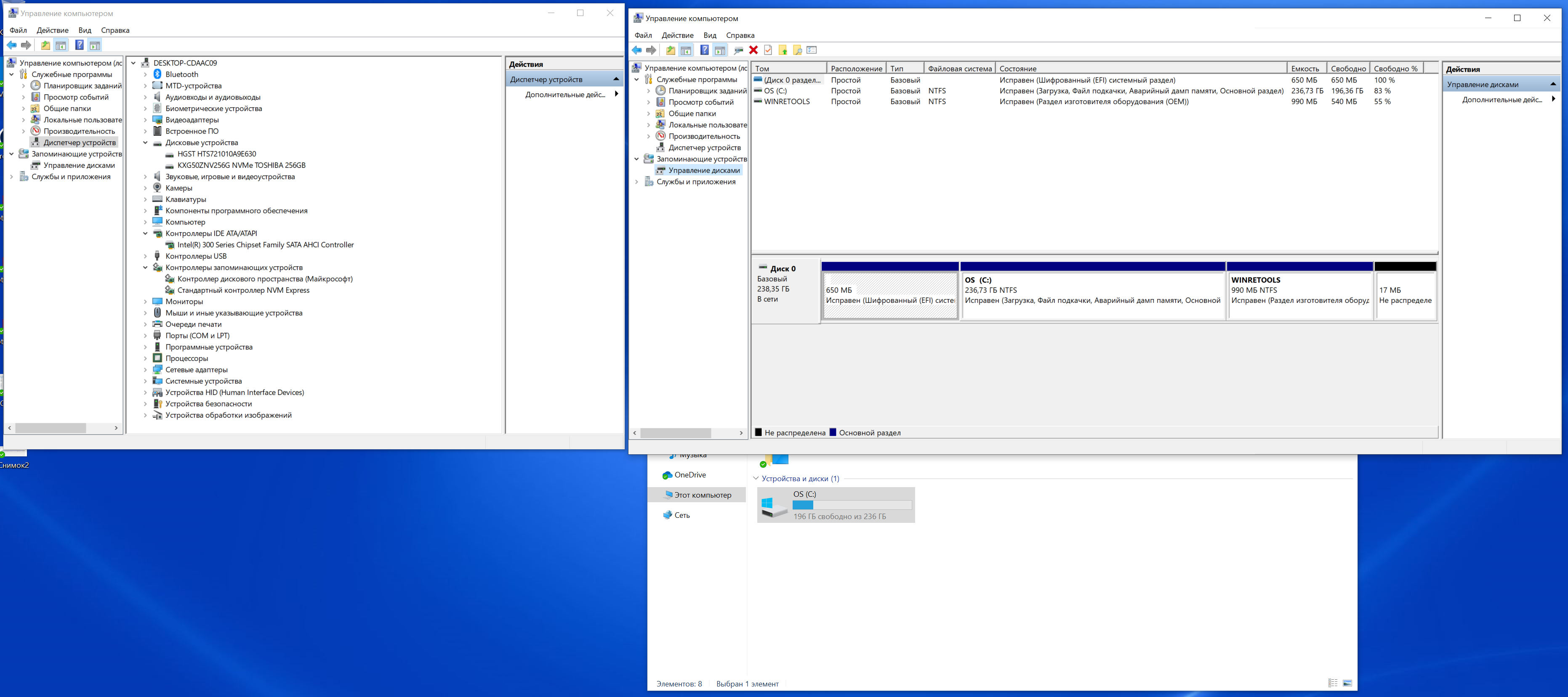Toggle action pane visibility in Device Manager window toolbar

[94, 45]
